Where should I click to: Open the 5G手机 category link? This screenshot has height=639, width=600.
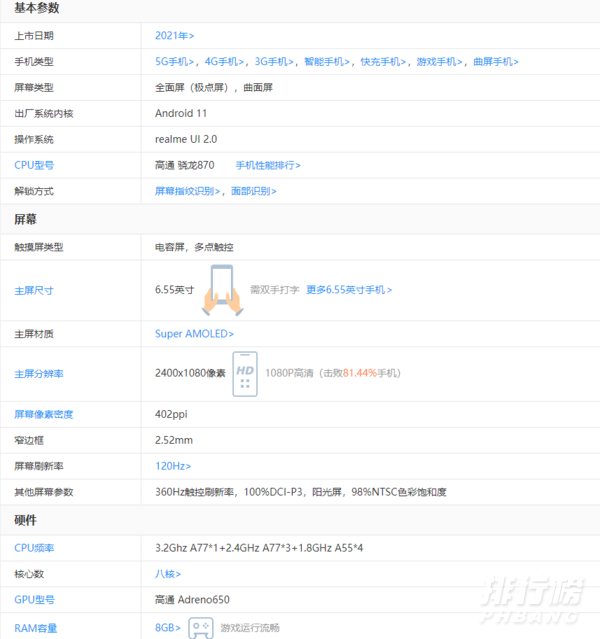click(176, 61)
